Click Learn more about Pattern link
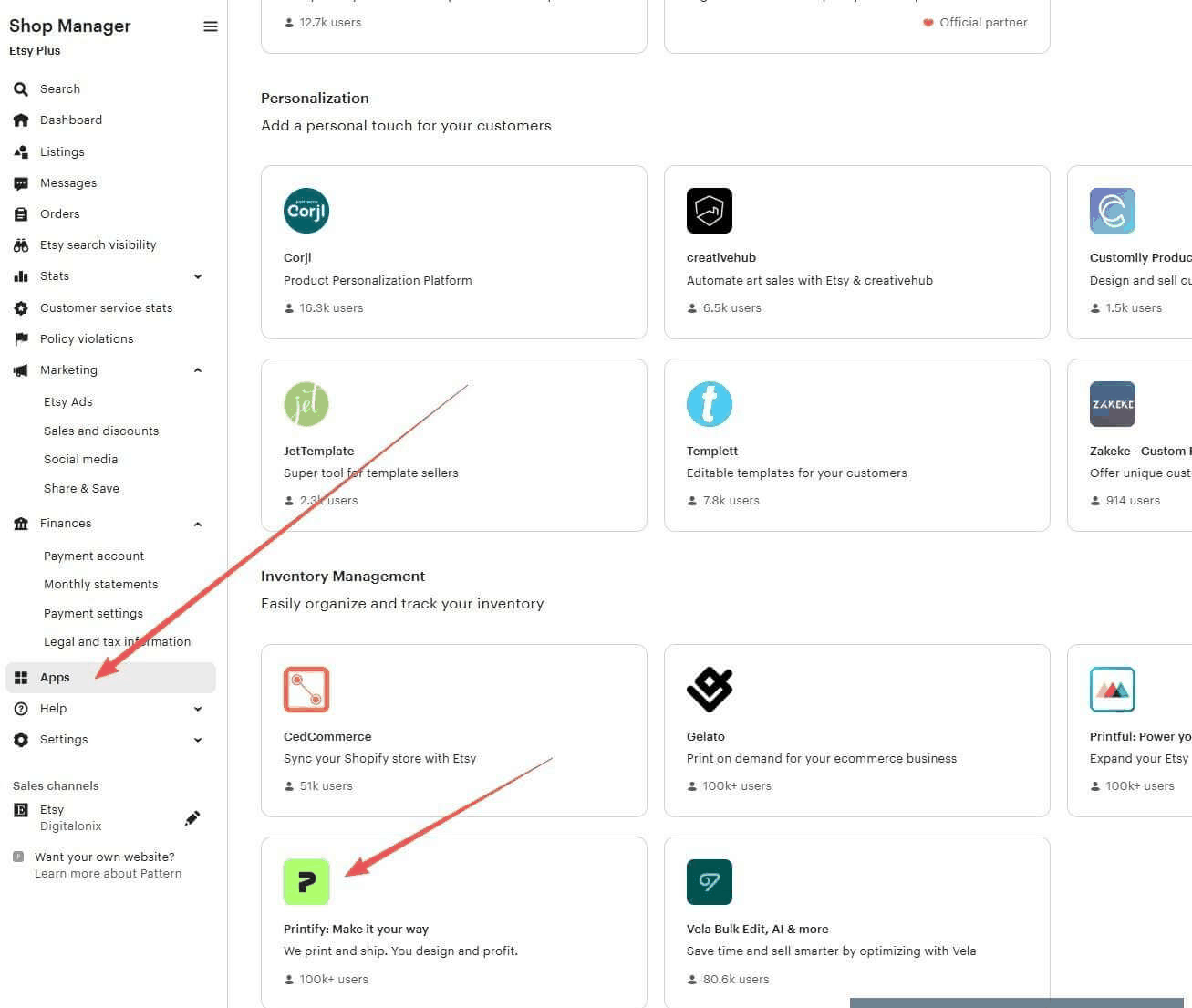The width and height of the screenshot is (1192, 1008). click(109, 874)
